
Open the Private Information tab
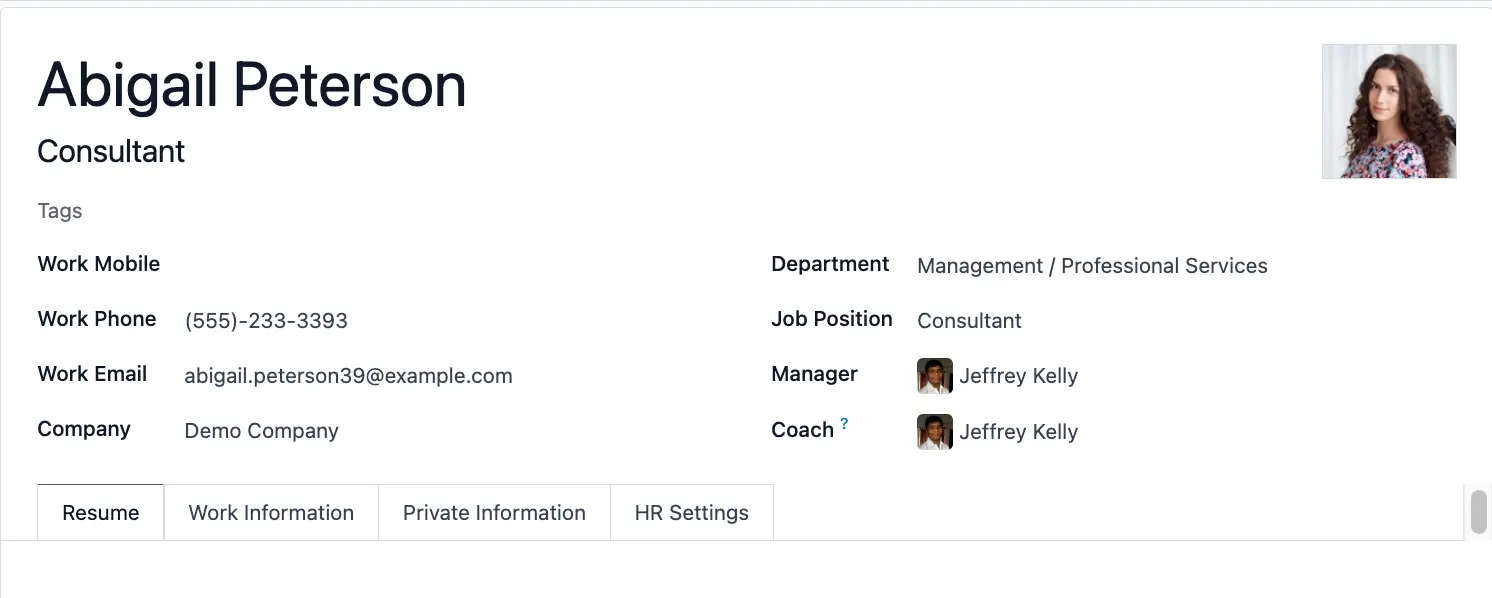(494, 513)
